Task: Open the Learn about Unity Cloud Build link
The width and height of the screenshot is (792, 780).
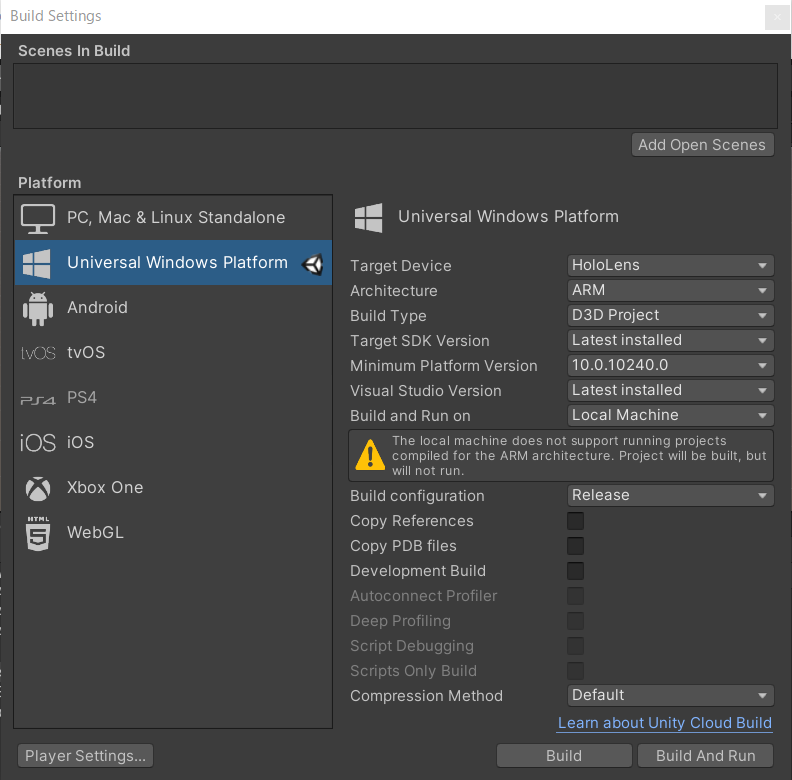Action: (x=665, y=723)
